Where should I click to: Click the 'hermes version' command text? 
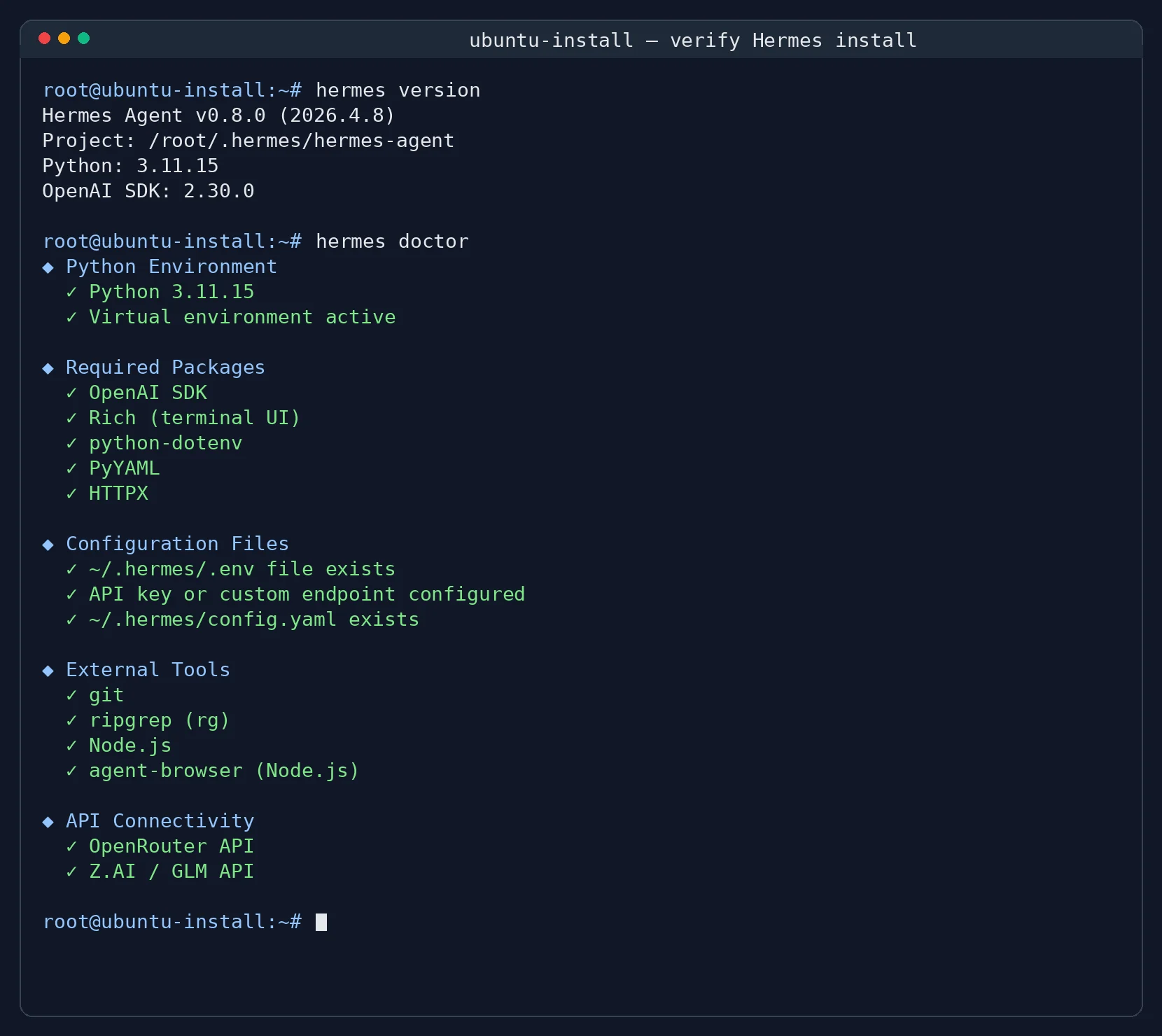[x=398, y=90]
